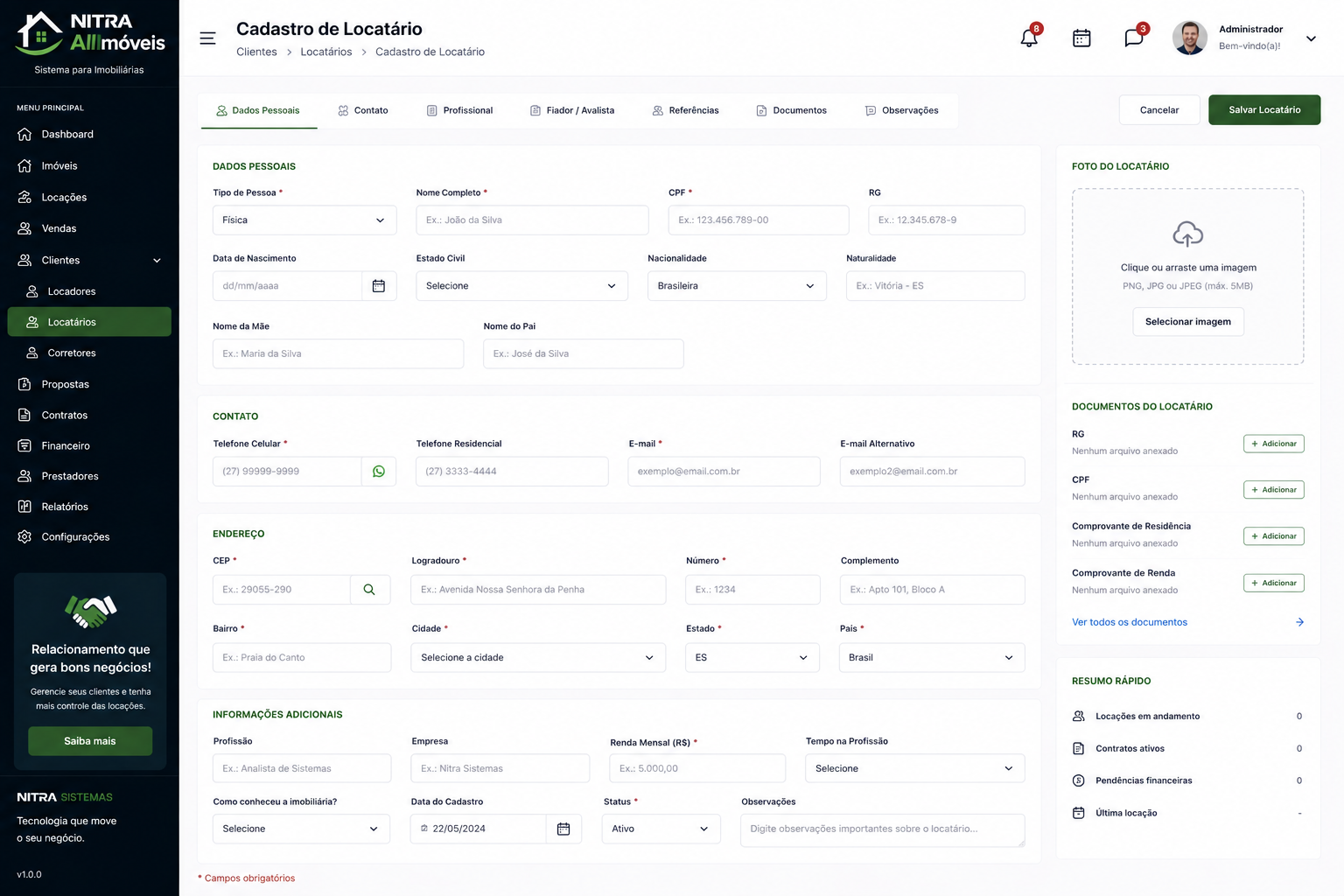
Task: Switch to the Documentos tab
Action: coord(792,110)
